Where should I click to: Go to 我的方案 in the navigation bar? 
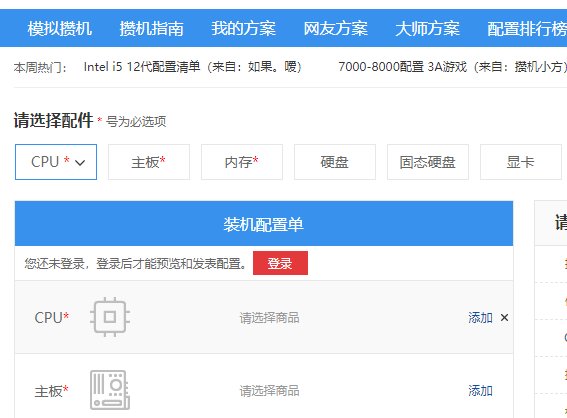point(244,29)
